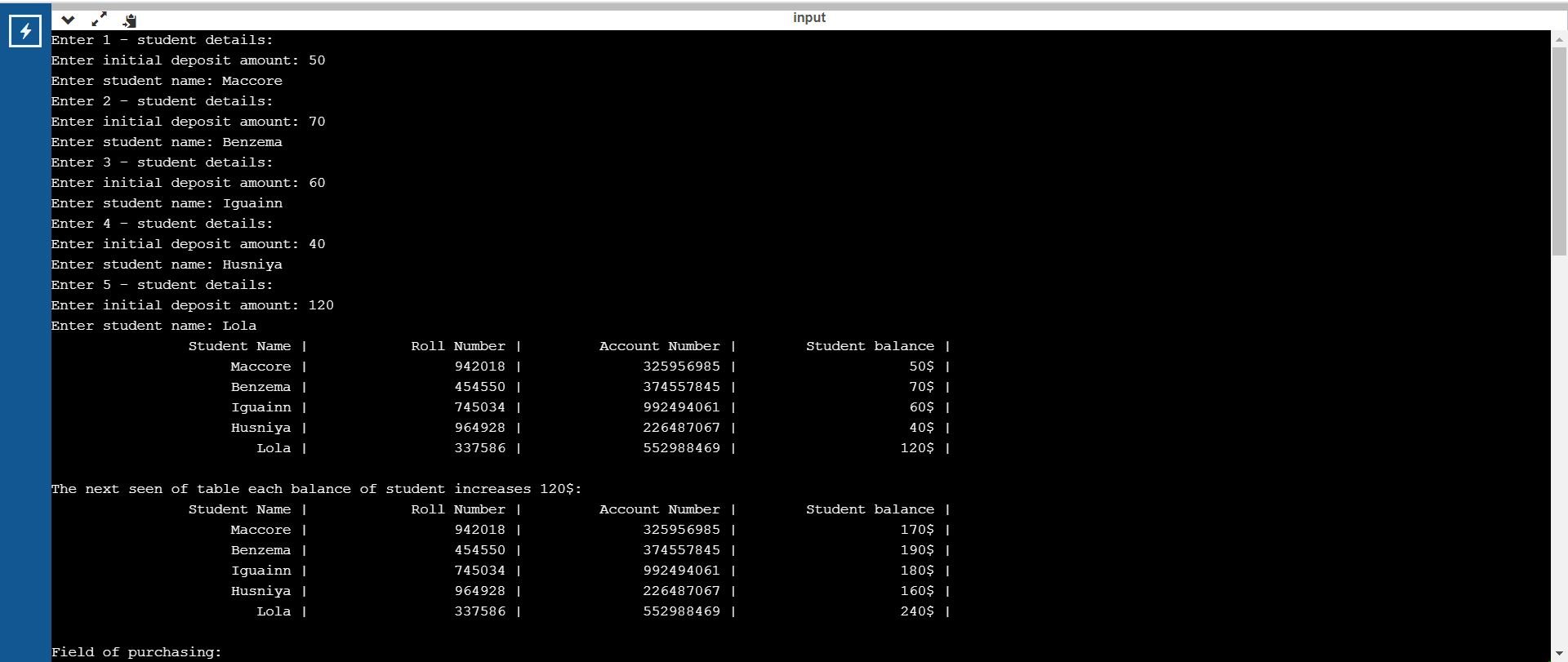Collapse the console with the chevron-down icon
The image size is (1568, 662).
(69, 20)
